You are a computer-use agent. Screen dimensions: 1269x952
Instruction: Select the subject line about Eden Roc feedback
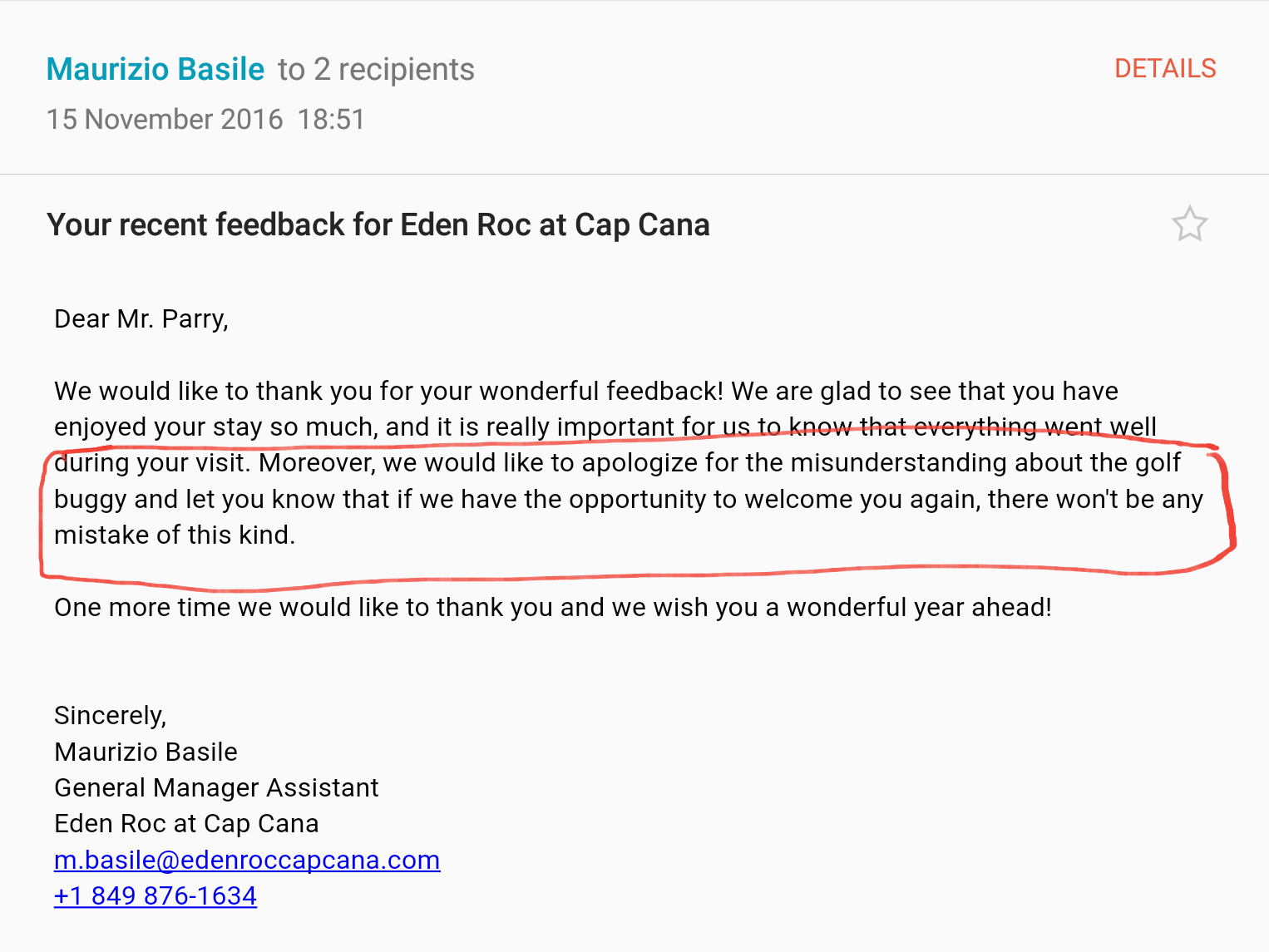(x=378, y=225)
